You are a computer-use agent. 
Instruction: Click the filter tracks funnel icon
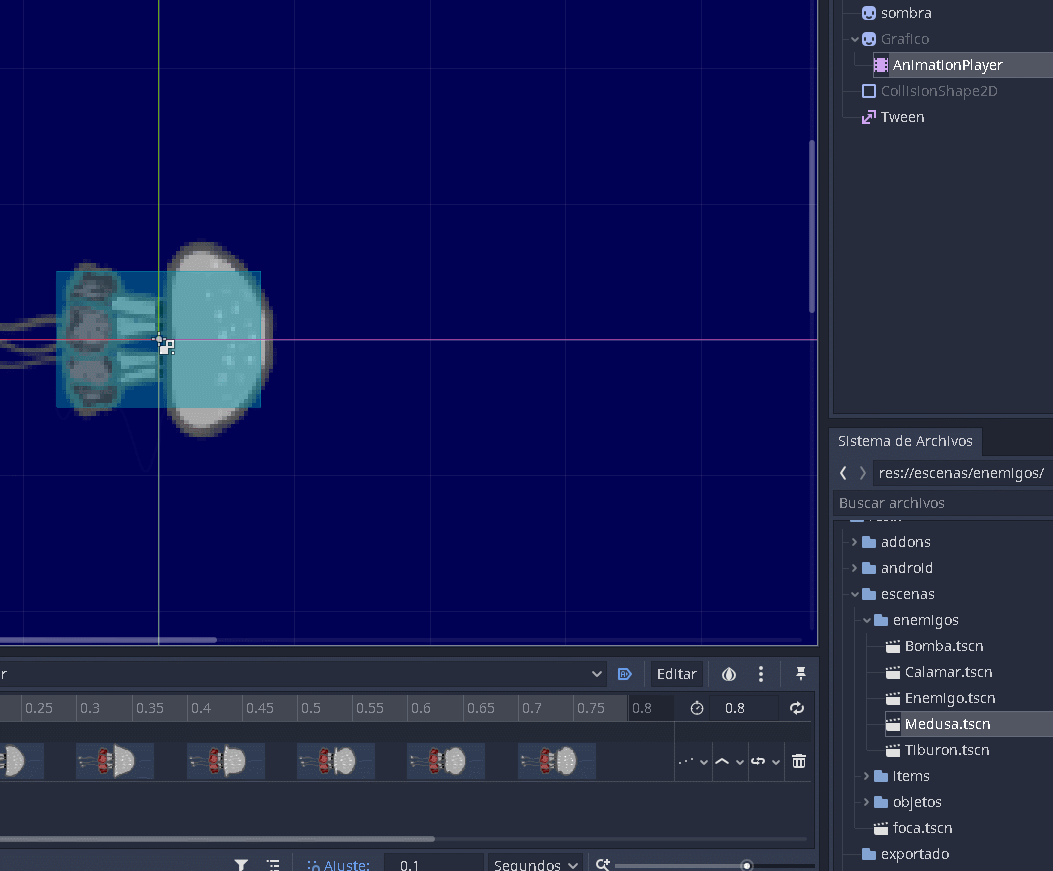tap(240, 864)
